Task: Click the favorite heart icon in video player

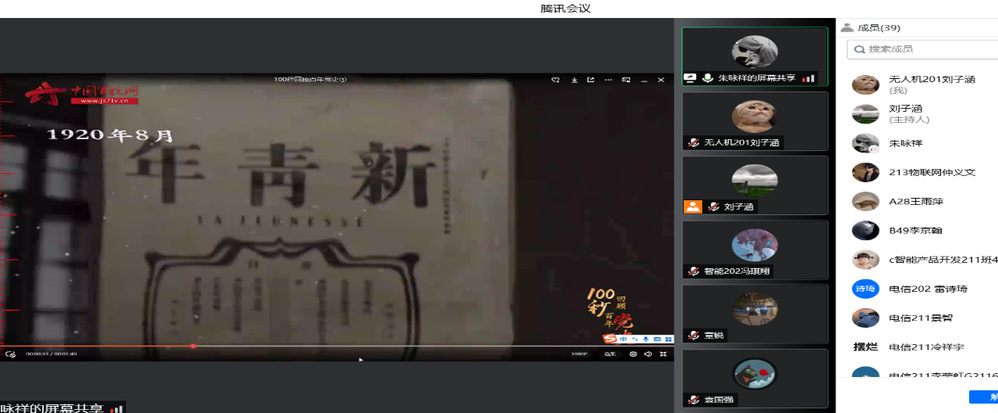Action: (555, 80)
